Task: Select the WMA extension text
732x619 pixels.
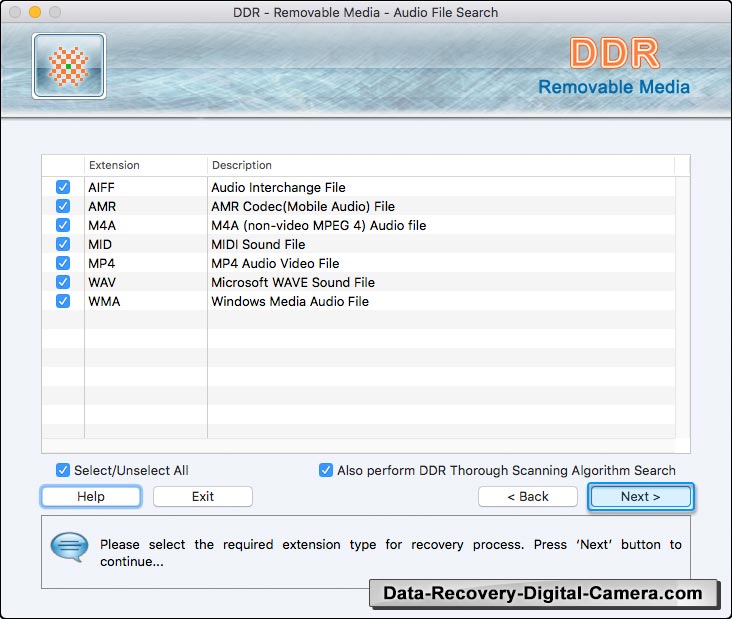Action: [x=104, y=302]
